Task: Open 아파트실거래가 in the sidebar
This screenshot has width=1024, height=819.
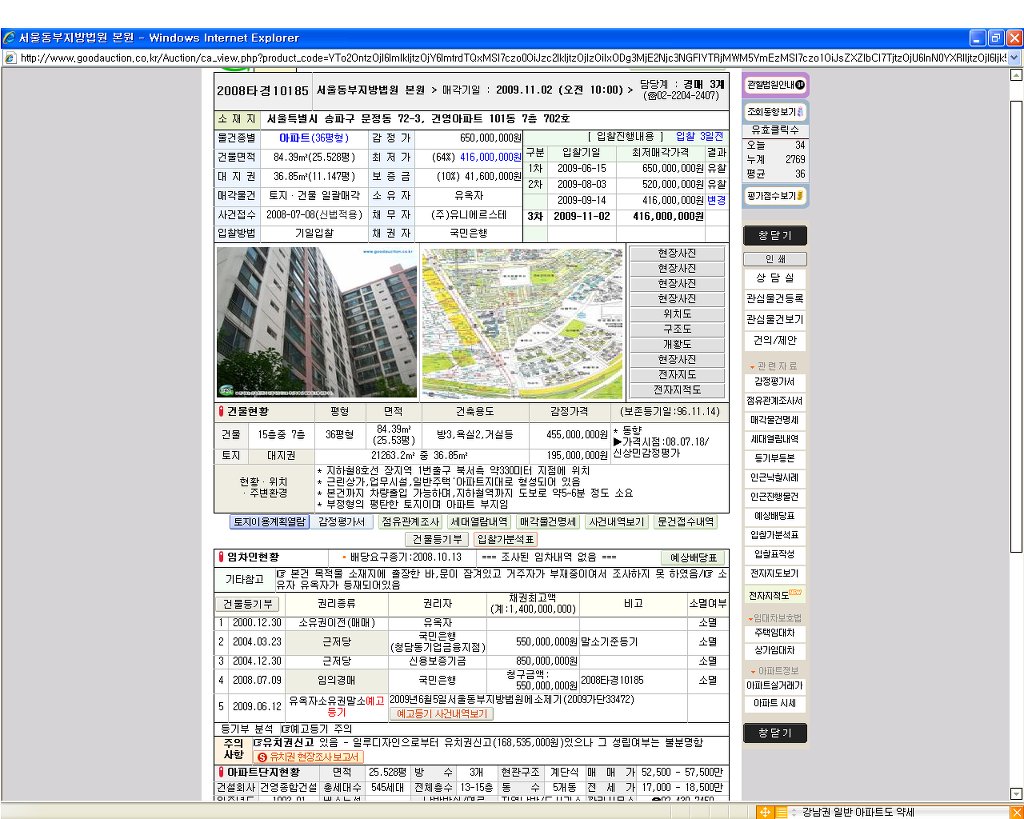Action: 775,686
